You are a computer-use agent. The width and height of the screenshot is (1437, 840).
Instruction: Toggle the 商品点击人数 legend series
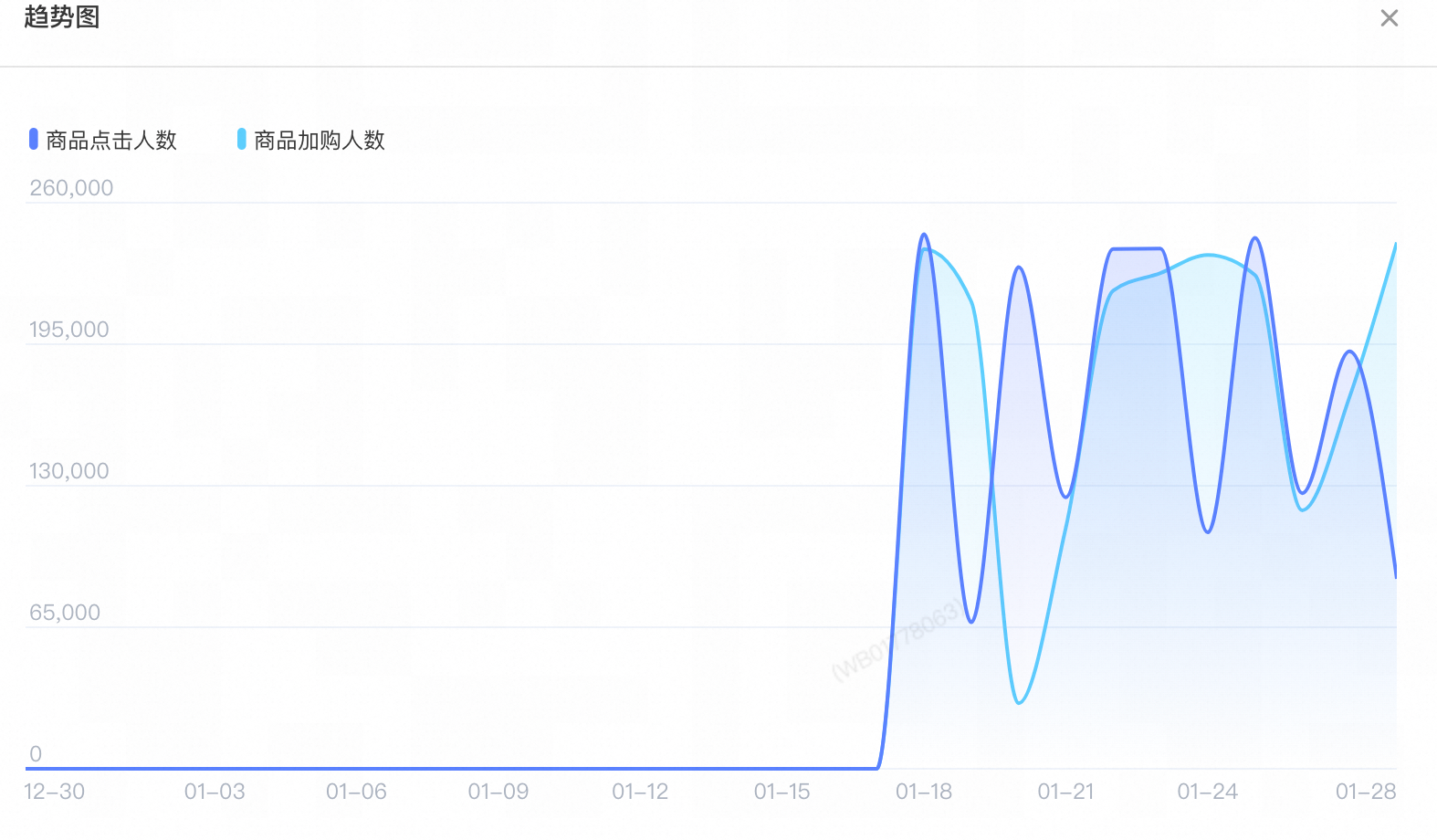(103, 140)
